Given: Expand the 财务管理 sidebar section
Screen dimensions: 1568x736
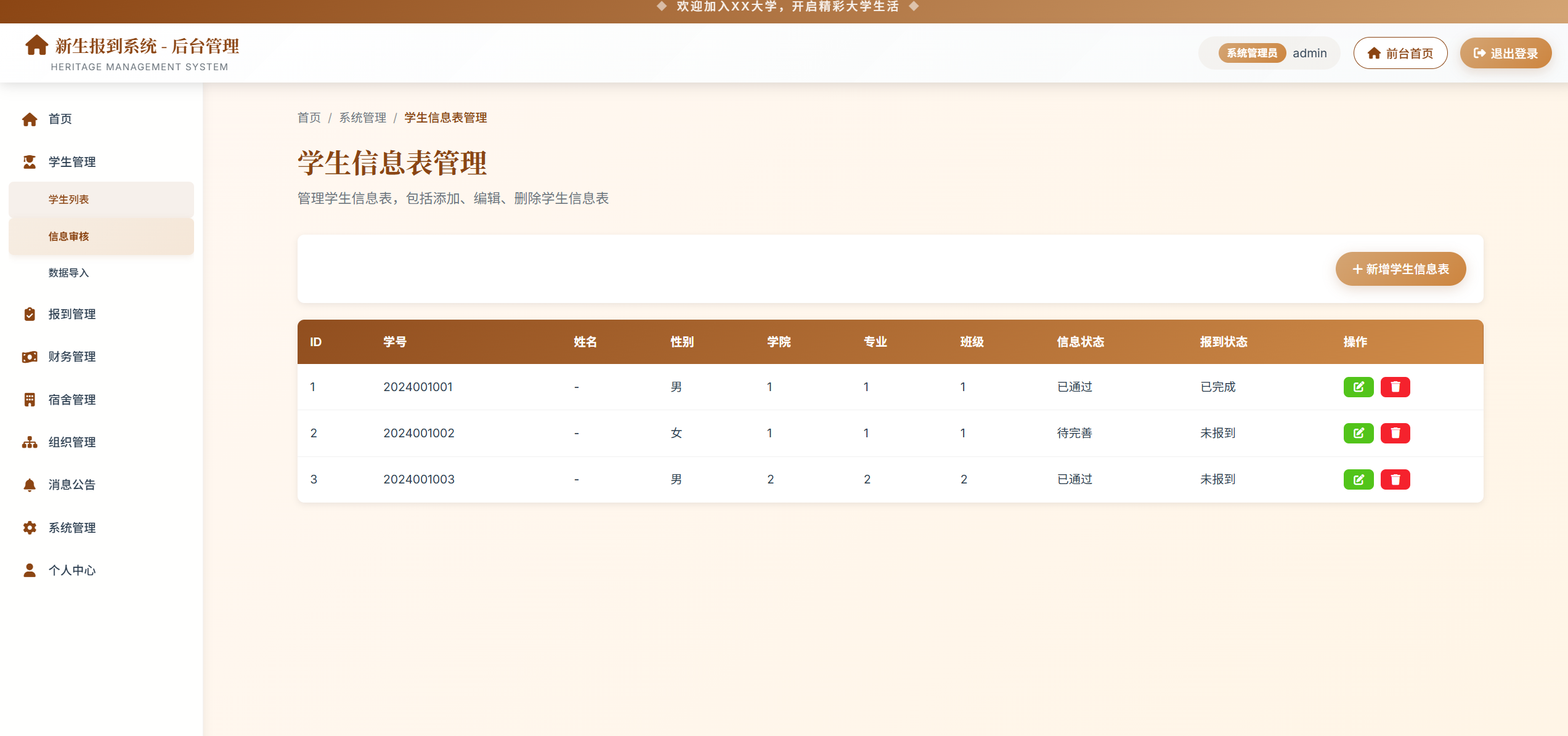Looking at the screenshot, I should (72, 357).
